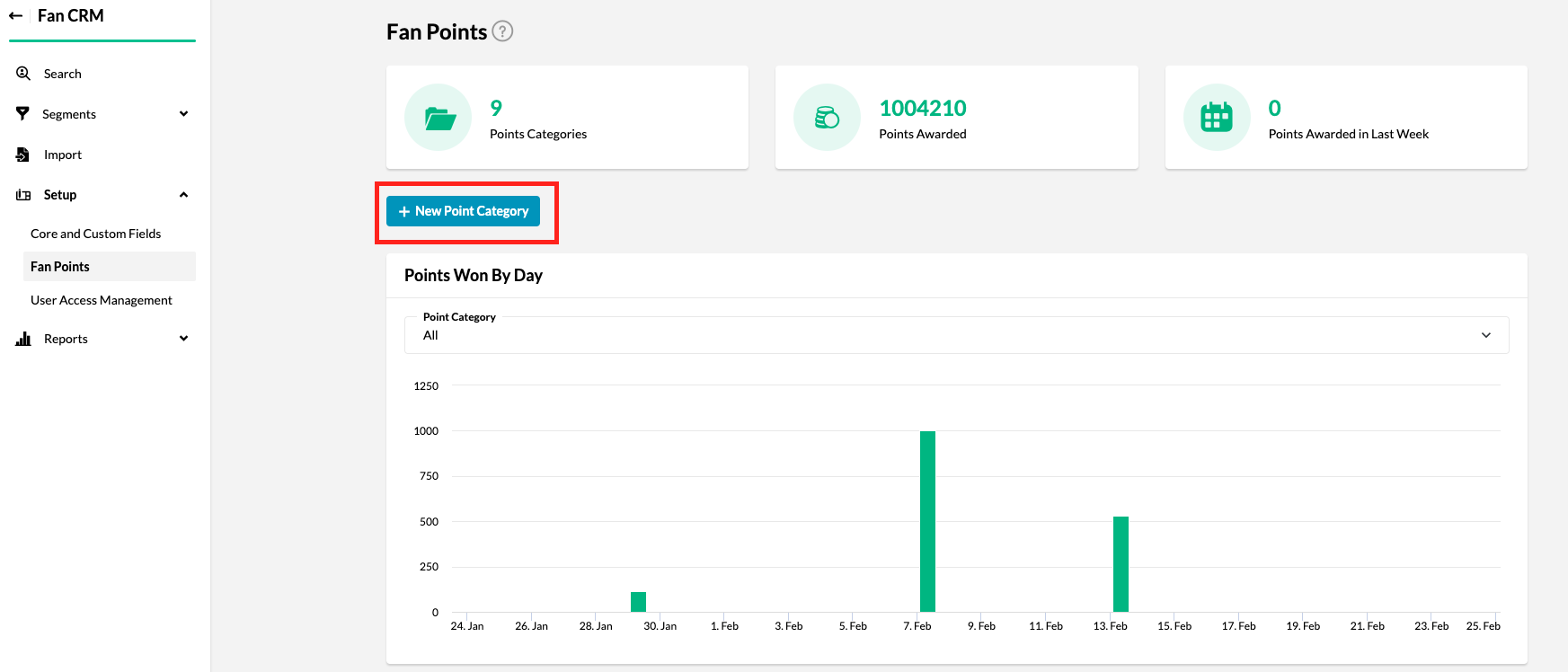1568x672 pixels.
Task: Click the small bar near 30. Jan
Action: (x=638, y=602)
